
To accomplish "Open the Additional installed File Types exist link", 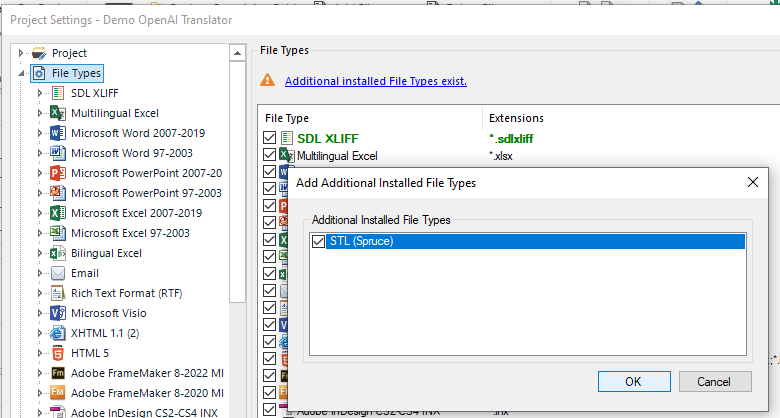I will [376, 81].
